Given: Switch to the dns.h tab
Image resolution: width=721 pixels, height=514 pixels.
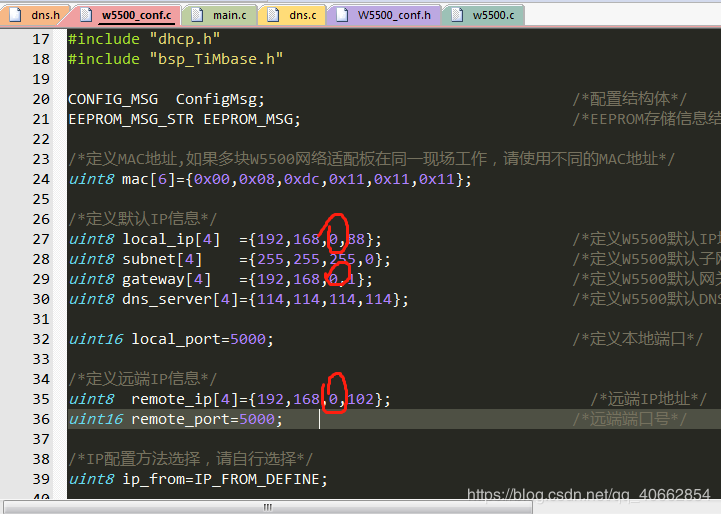Looking at the screenshot, I should pyautogui.click(x=35, y=15).
